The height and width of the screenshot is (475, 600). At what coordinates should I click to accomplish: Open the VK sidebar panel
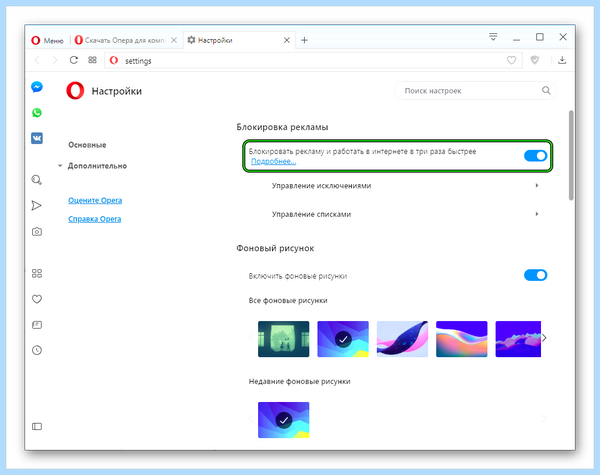tap(37, 138)
